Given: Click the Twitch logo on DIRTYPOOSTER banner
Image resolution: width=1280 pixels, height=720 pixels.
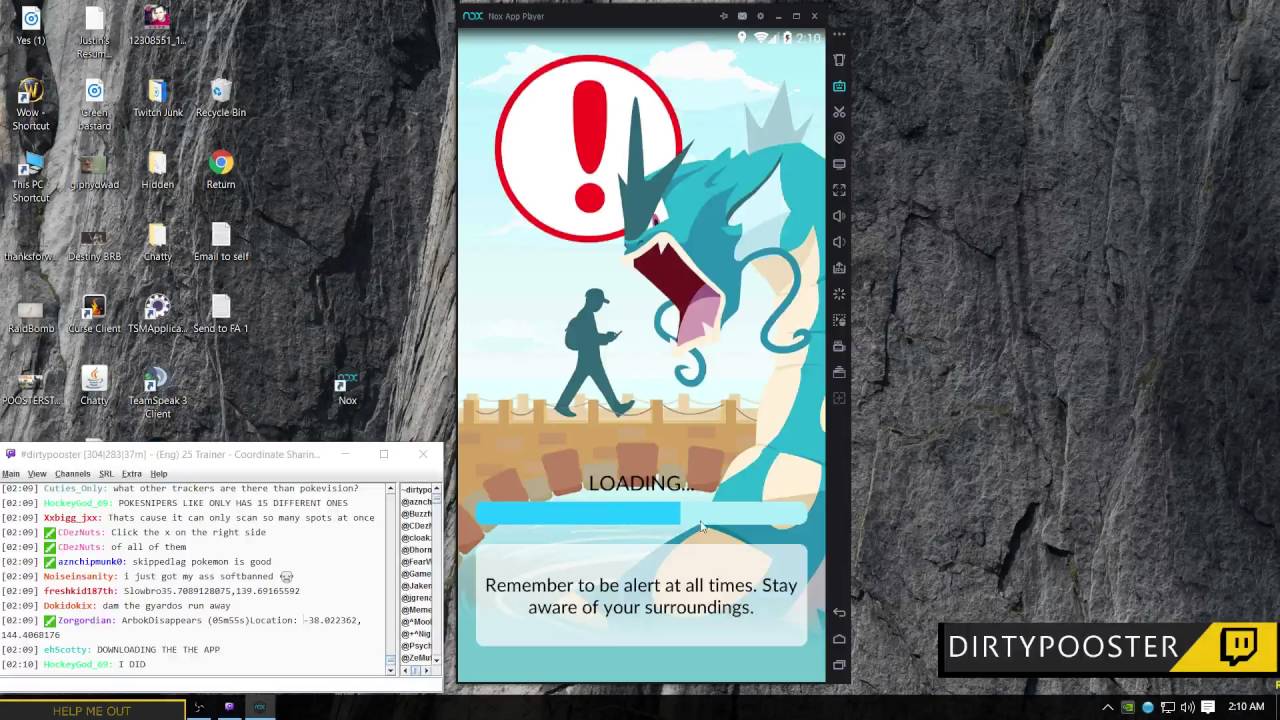Looking at the screenshot, I should [1239, 646].
